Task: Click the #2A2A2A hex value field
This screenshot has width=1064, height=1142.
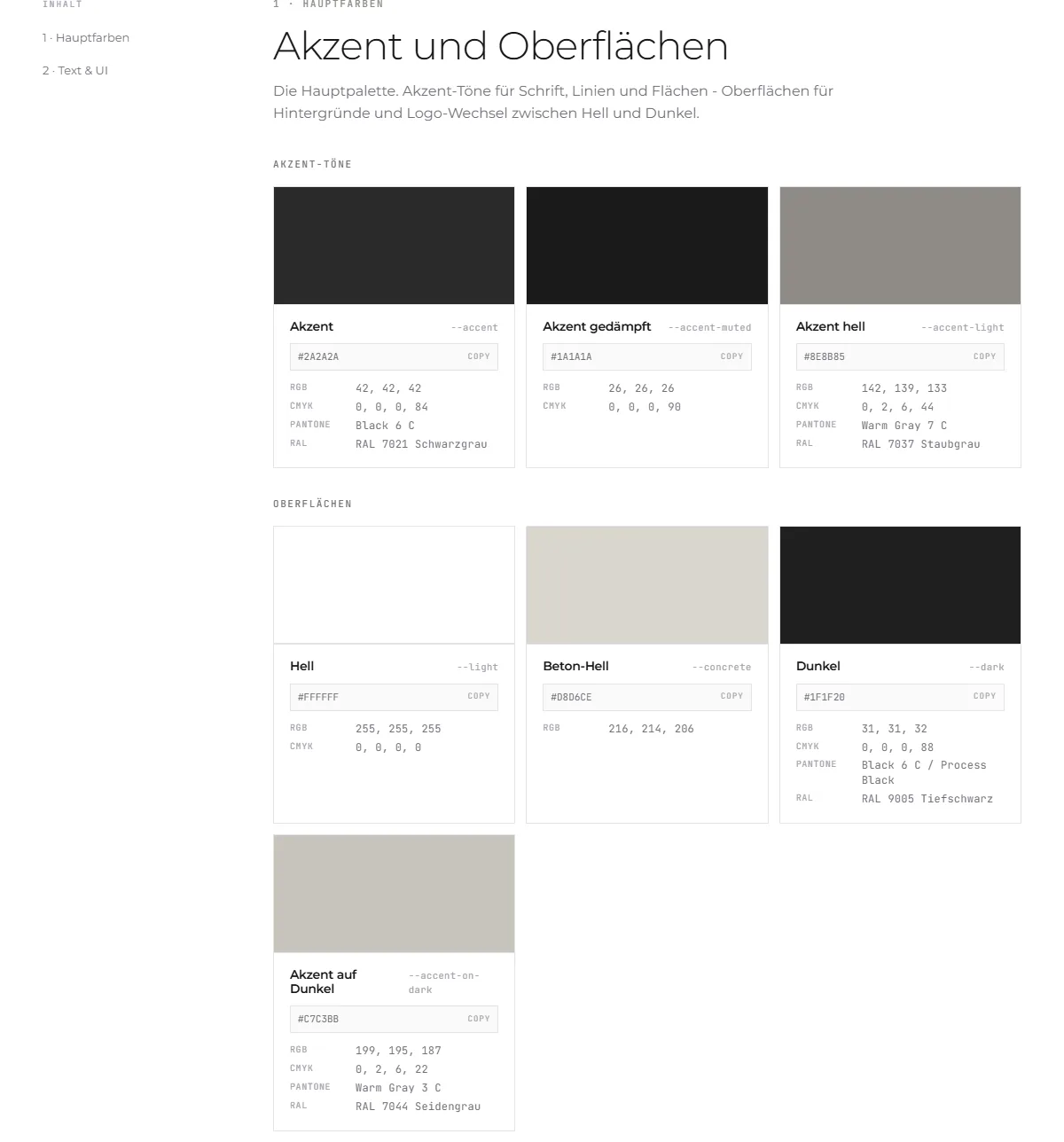Action: point(394,356)
